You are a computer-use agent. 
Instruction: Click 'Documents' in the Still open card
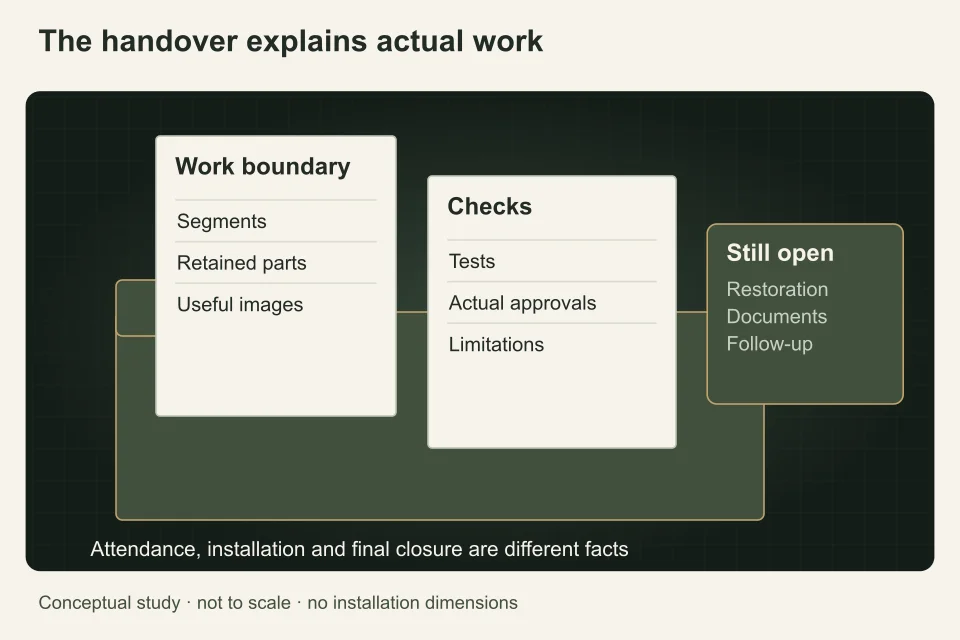pos(776,317)
